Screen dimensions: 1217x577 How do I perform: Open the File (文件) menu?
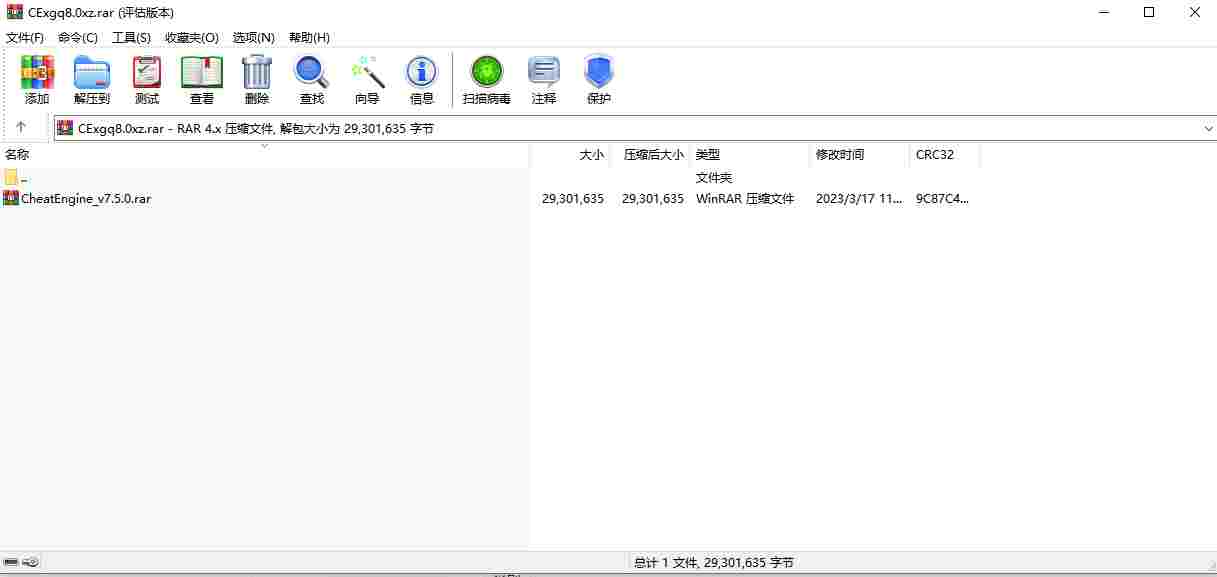coord(25,37)
